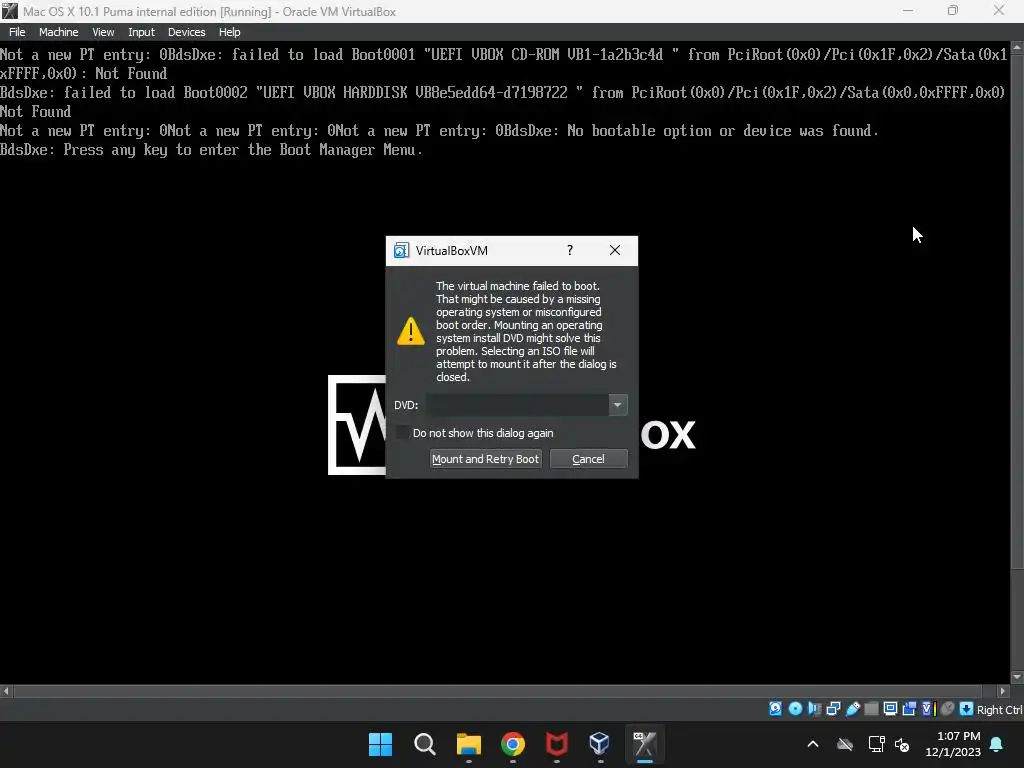Open the Devices menu
This screenshot has height=768, width=1024.
pyautogui.click(x=186, y=32)
